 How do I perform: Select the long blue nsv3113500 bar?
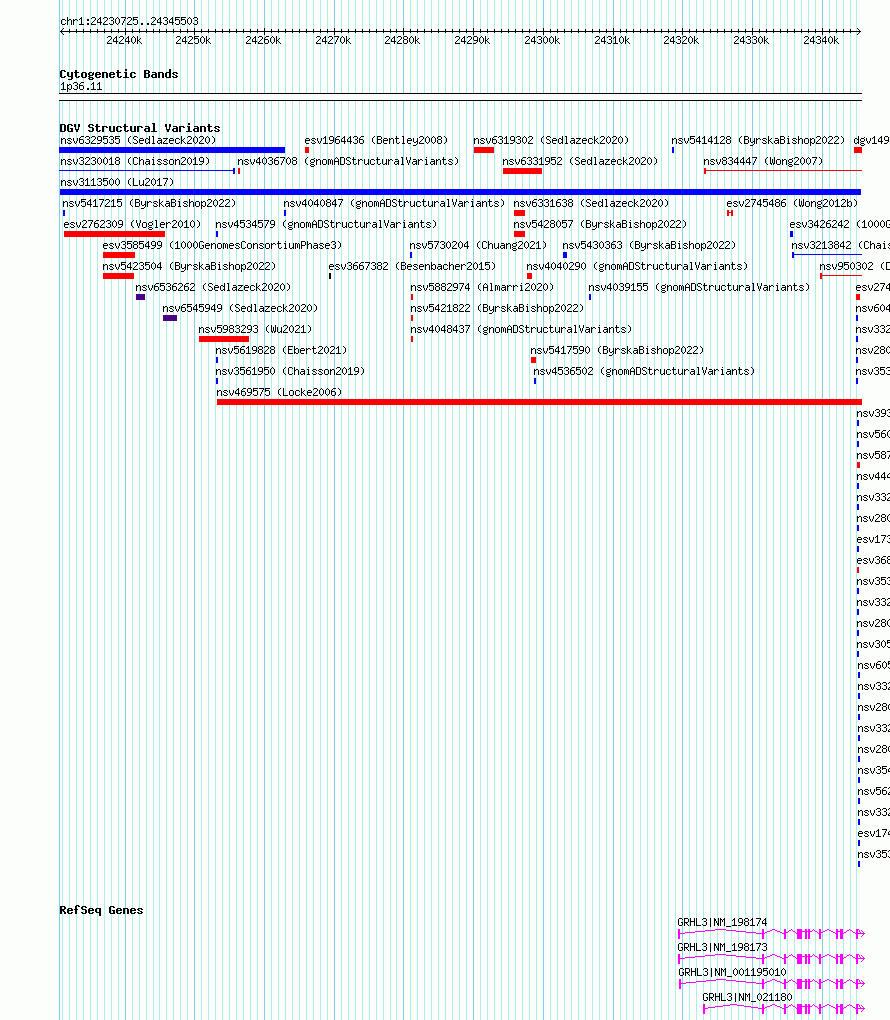tap(461, 192)
